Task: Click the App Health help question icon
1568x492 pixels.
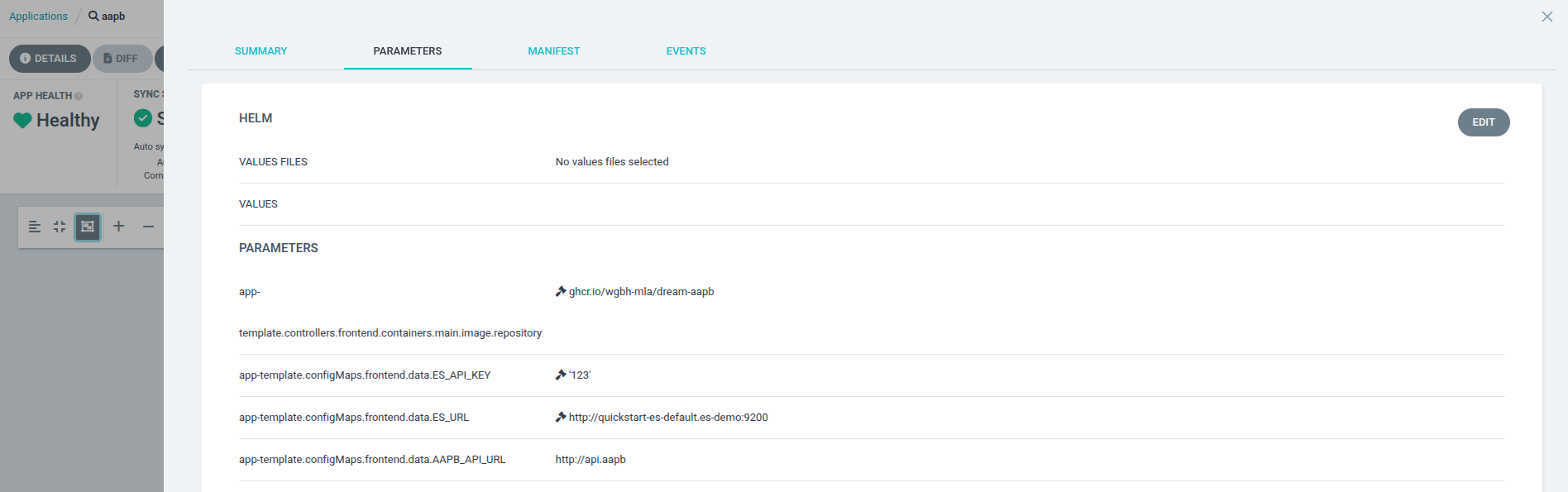Action: click(79, 96)
